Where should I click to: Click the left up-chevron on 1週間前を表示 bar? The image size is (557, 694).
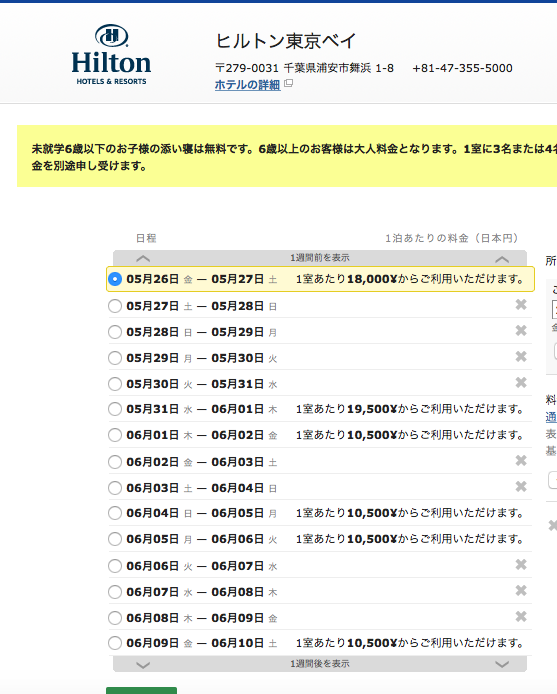tap(143, 258)
